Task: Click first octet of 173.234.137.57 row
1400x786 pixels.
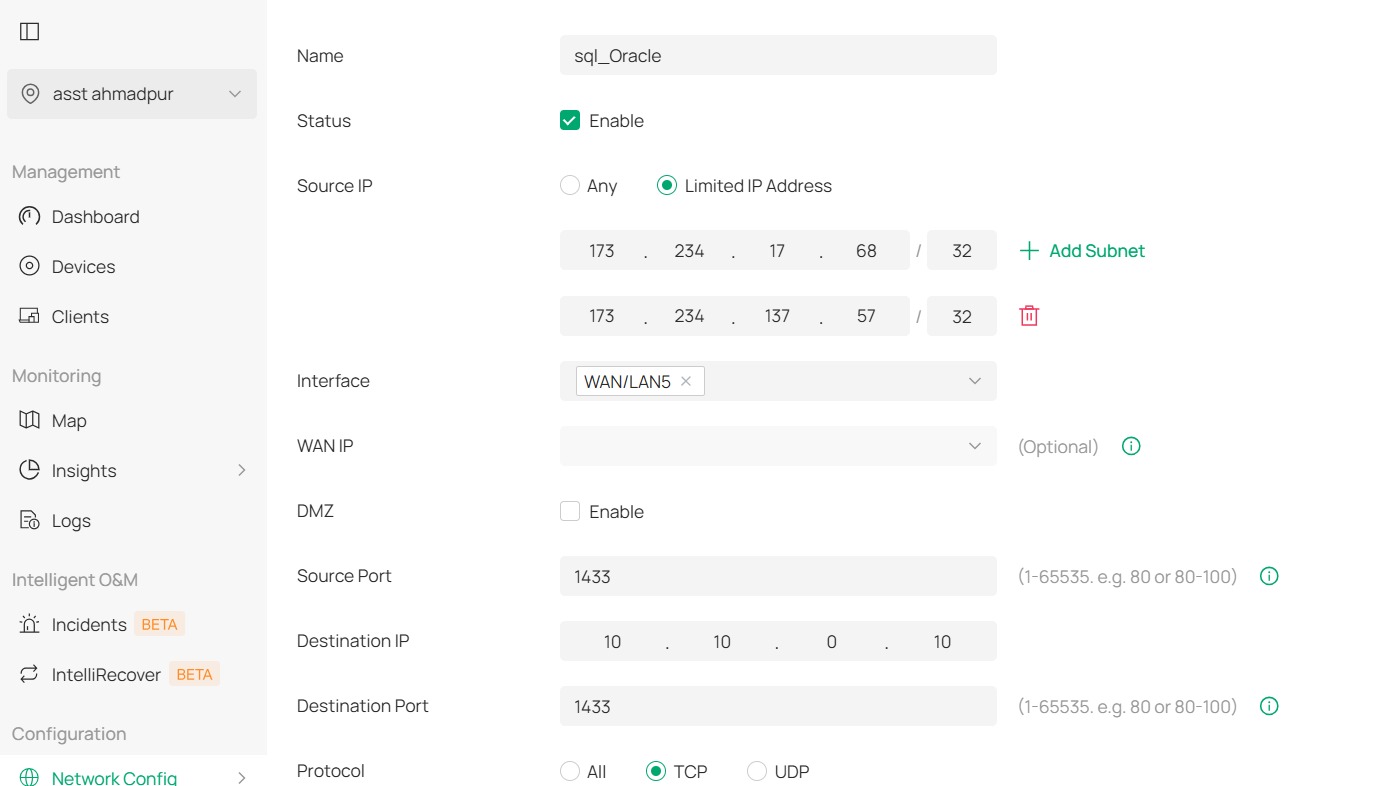Action: pos(602,316)
